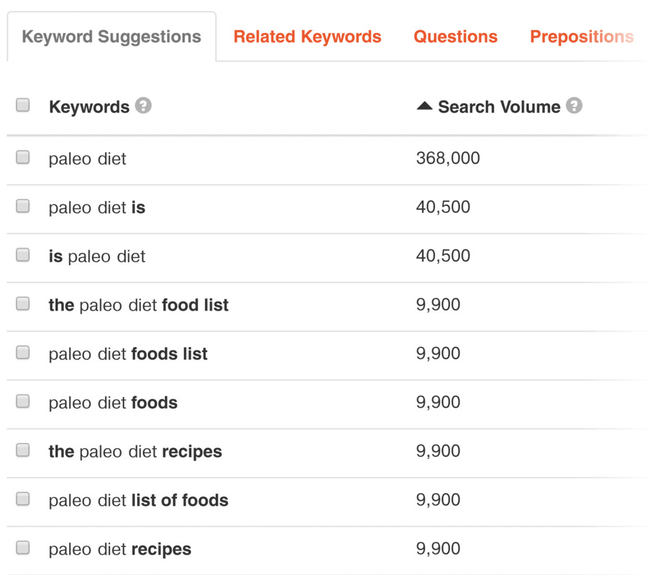Open the Questions tab
The image size is (650, 575).
pyautogui.click(x=455, y=37)
